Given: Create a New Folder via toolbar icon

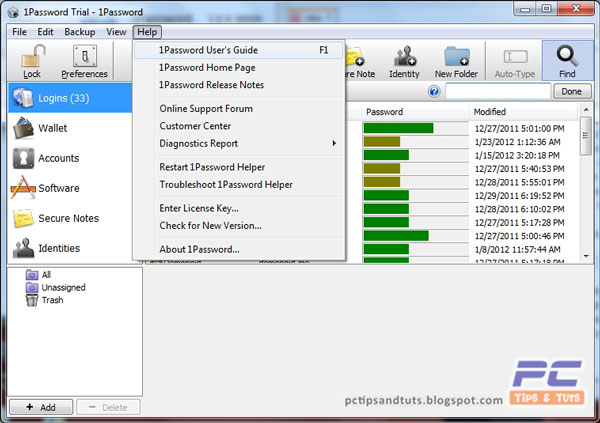Looking at the screenshot, I should pyautogui.click(x=457, y=56).
